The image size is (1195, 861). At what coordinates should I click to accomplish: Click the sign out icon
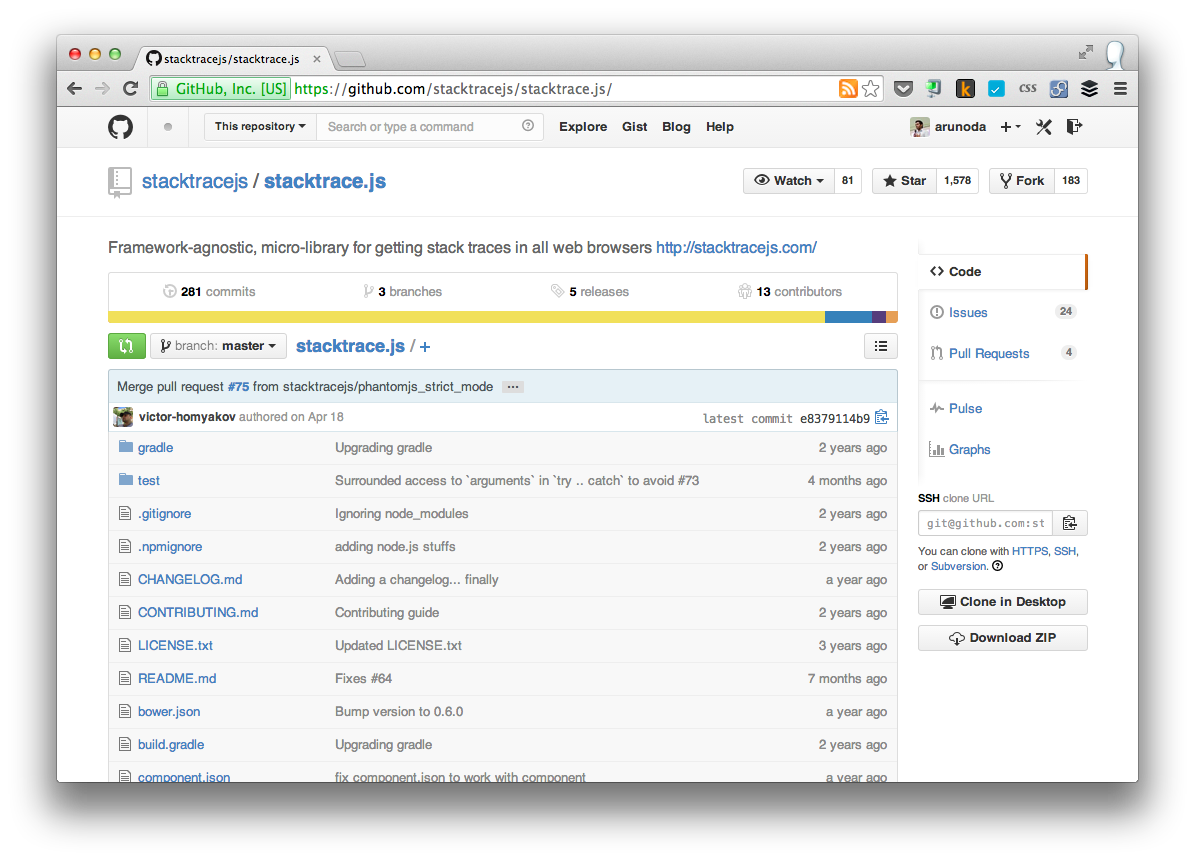(x=1074, y=126)
